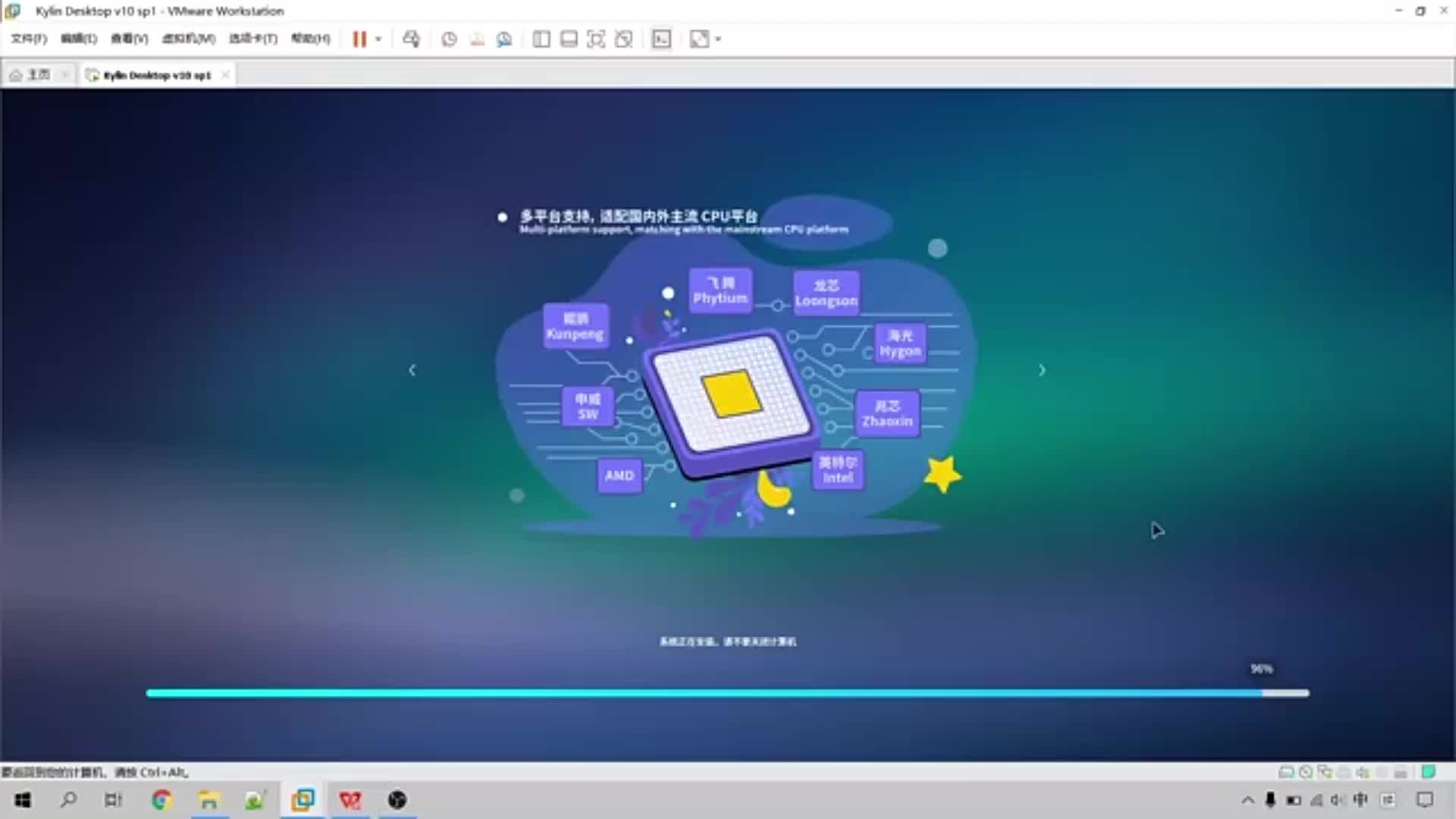Open the power options dropdown next to pause

tap(378, 39)
